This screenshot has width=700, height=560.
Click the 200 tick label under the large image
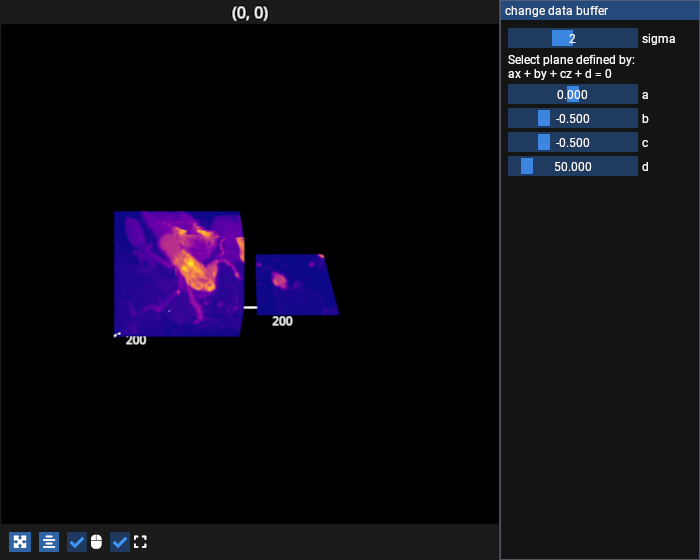[x=136, y=340]
